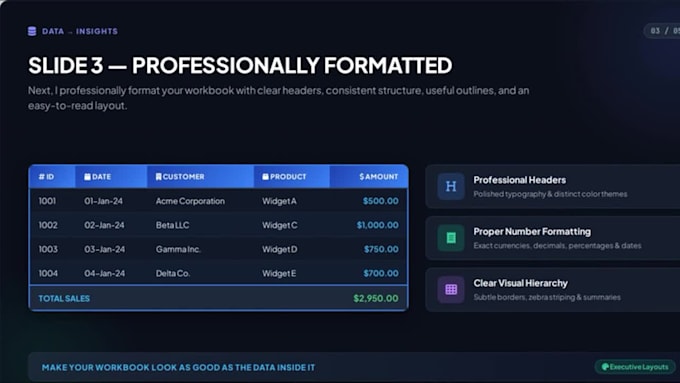Click date cell 01-Jan-24

[x=104, y=201]
